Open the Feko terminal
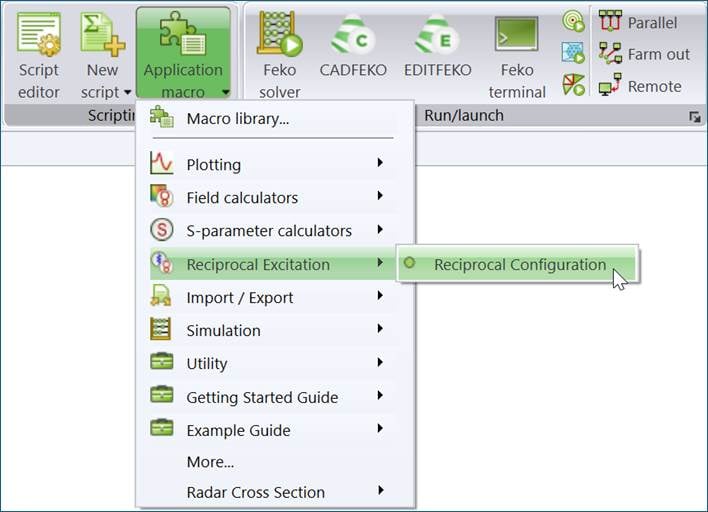This screenshot has width=708, height=512. 517,56
